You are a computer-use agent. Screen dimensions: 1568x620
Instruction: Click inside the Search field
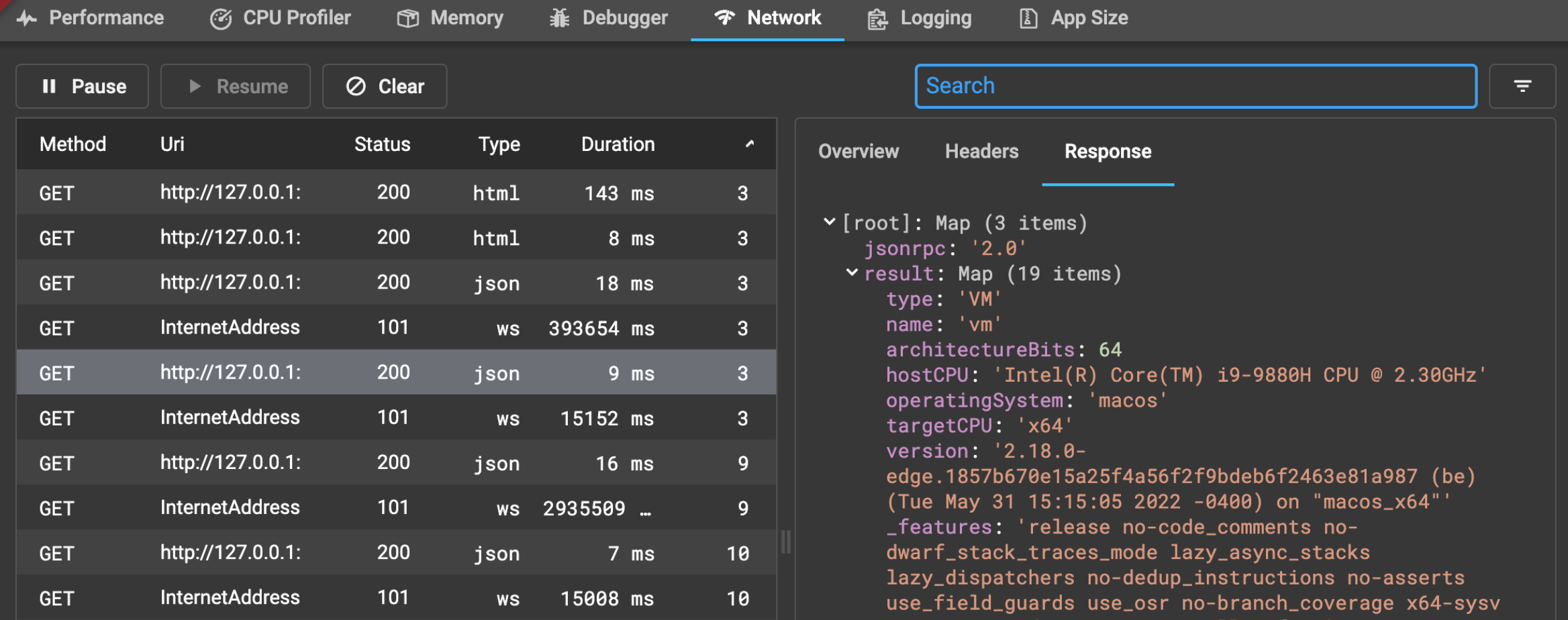(1195, 86)
